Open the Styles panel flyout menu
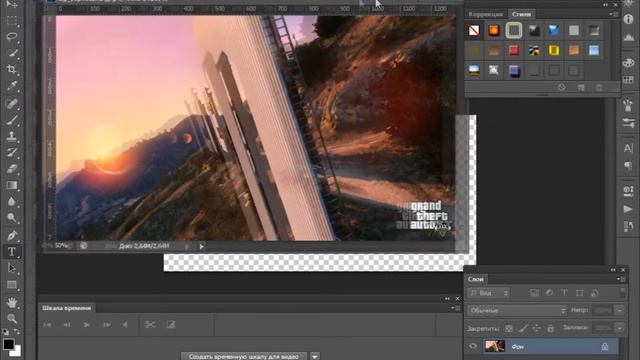Image resolution: width=640 pixels, height=360 pixels. coord(613,14)
